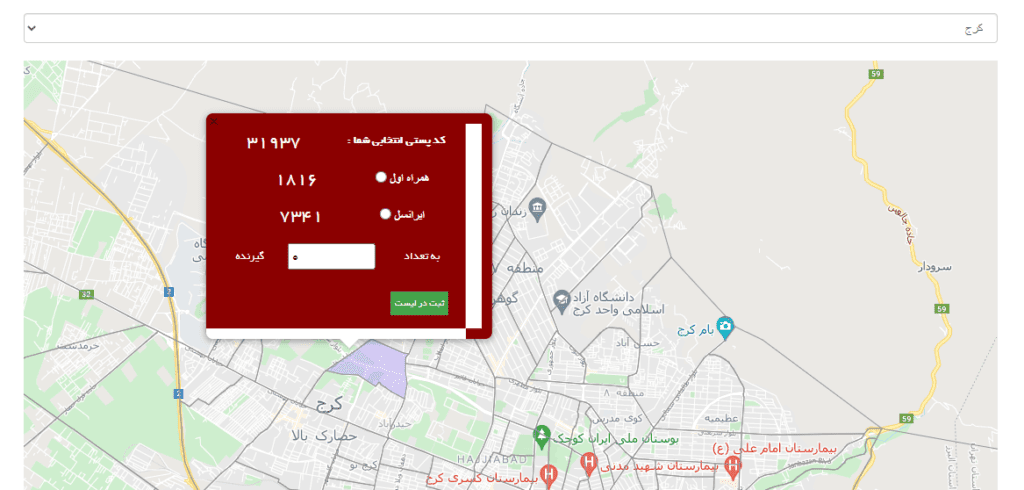1024x490 pixels.
Task: Click the منطقه ۸ district label
Action: click(624, 393)
